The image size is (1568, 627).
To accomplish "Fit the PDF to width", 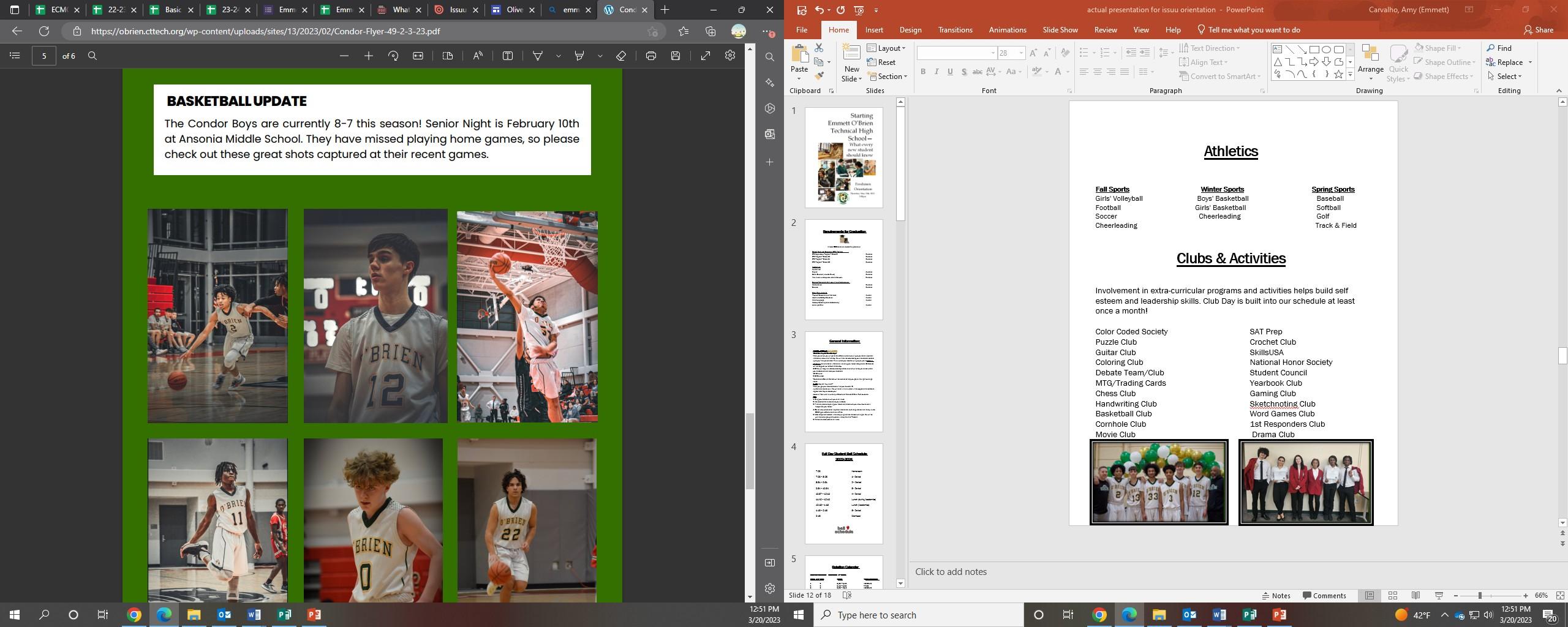I will [x=418, y=56].
